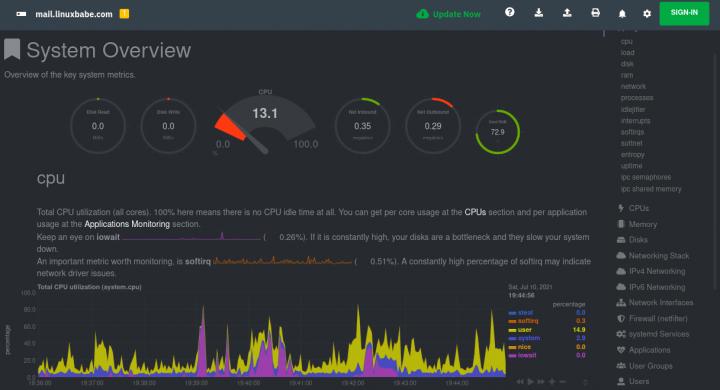720x390 pixels.
Task: Click the yellow warning badge beside hostname
Action: click(124, 14)
